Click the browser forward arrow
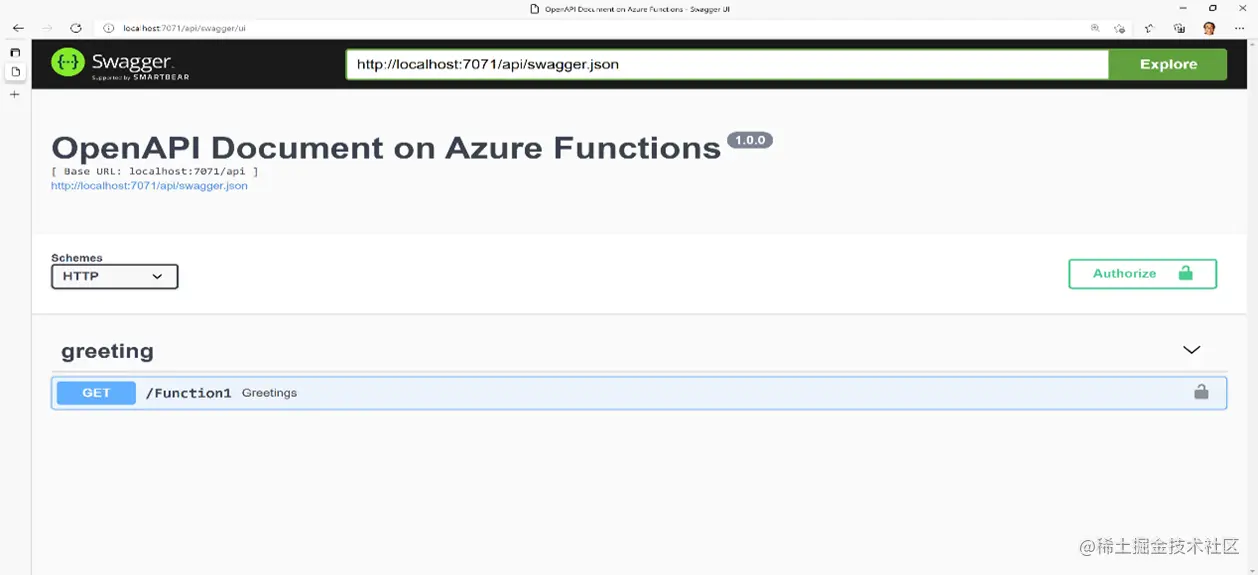The height and width of the screenshot is (575, 1258). (46, 28)
